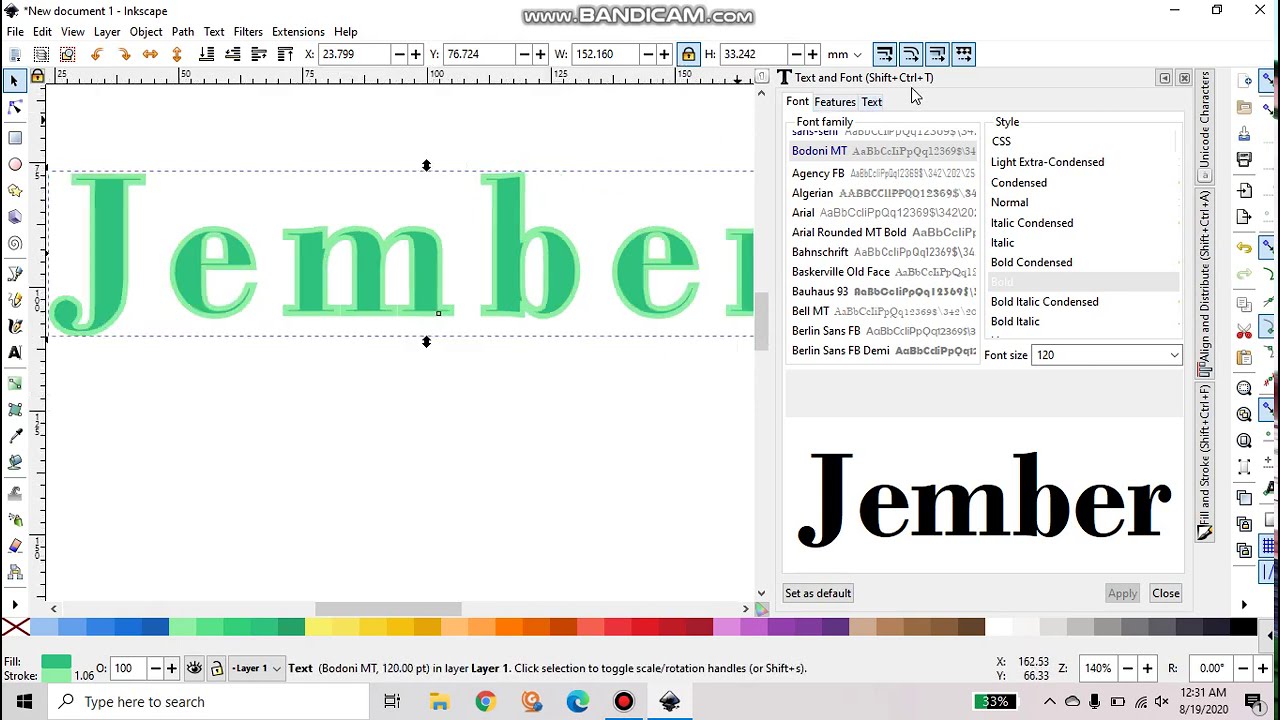Select the Calligraphy tool
Viewport: 1280px width, 720px height.
click(15, 325)
